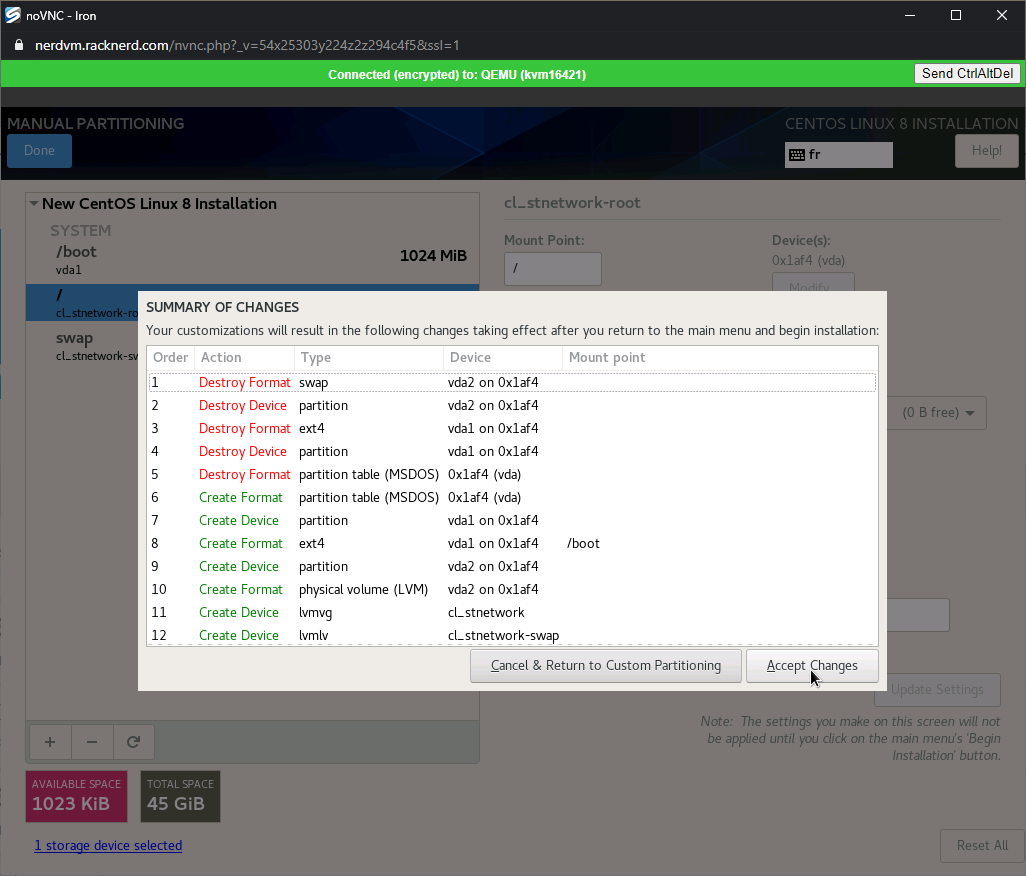Click the blue Done button

click(x=39, y=151)
